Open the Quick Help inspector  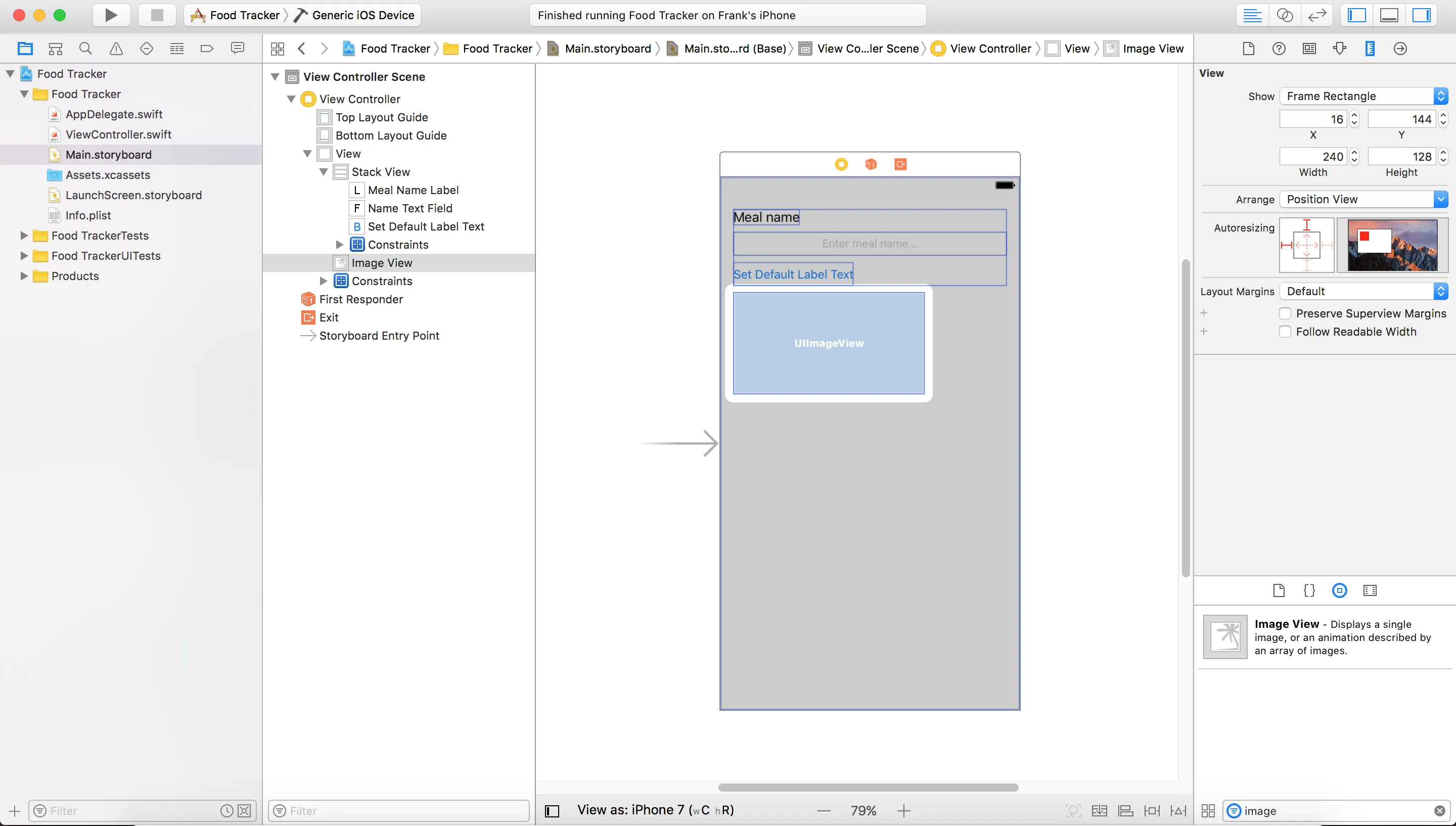coord(1279,49)
